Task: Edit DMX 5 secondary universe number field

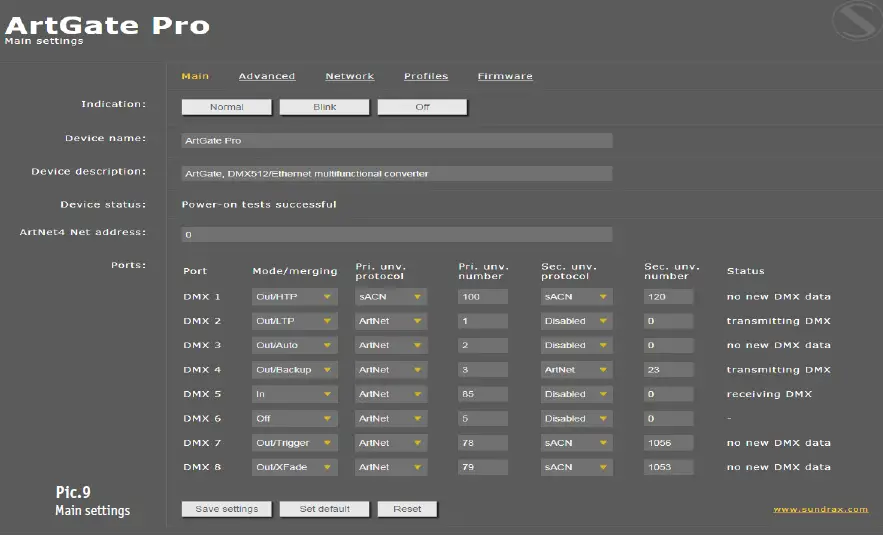Action: [x=668, y=394]
